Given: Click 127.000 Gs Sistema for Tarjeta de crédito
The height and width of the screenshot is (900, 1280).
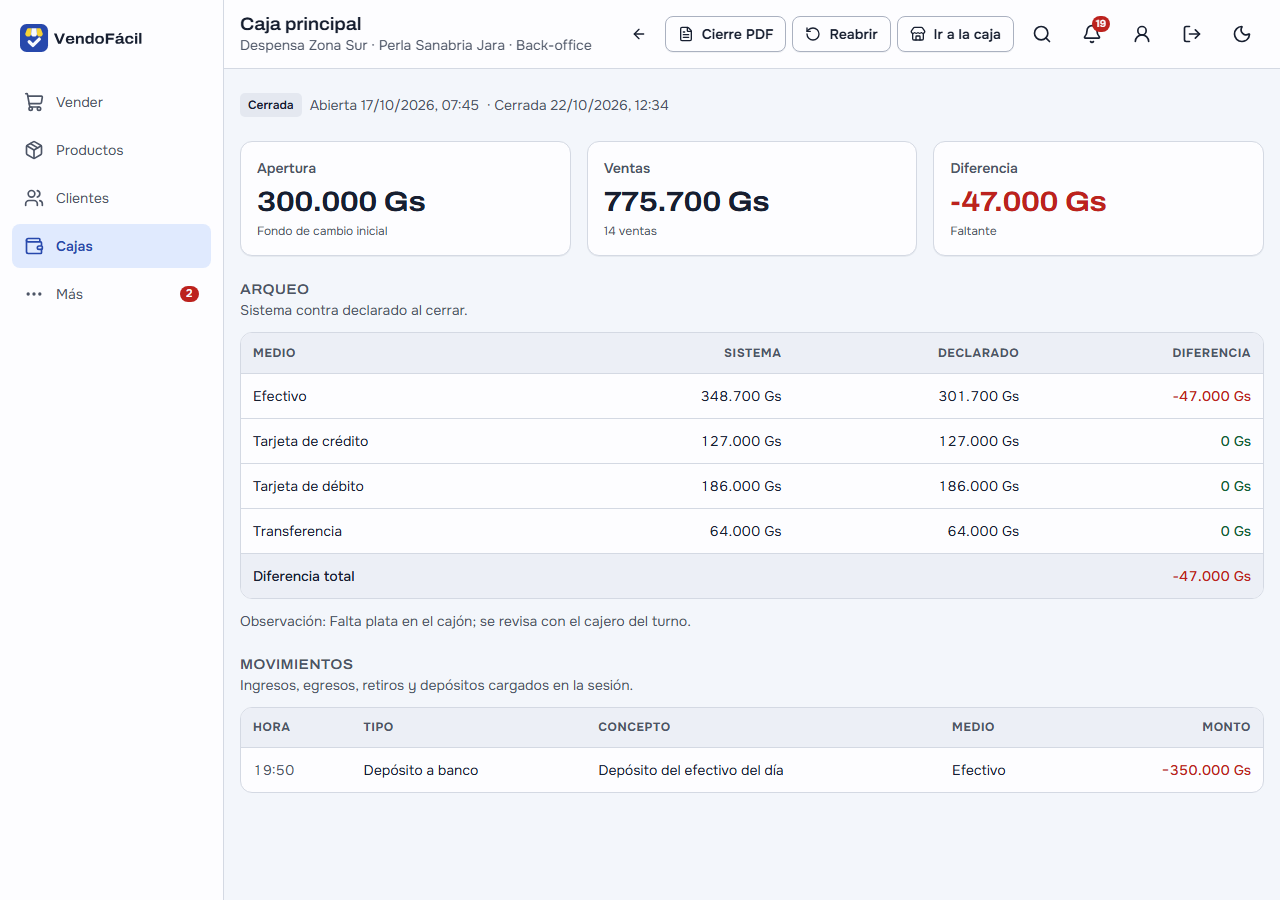Looking at the screenshot, I should [741, 441].
